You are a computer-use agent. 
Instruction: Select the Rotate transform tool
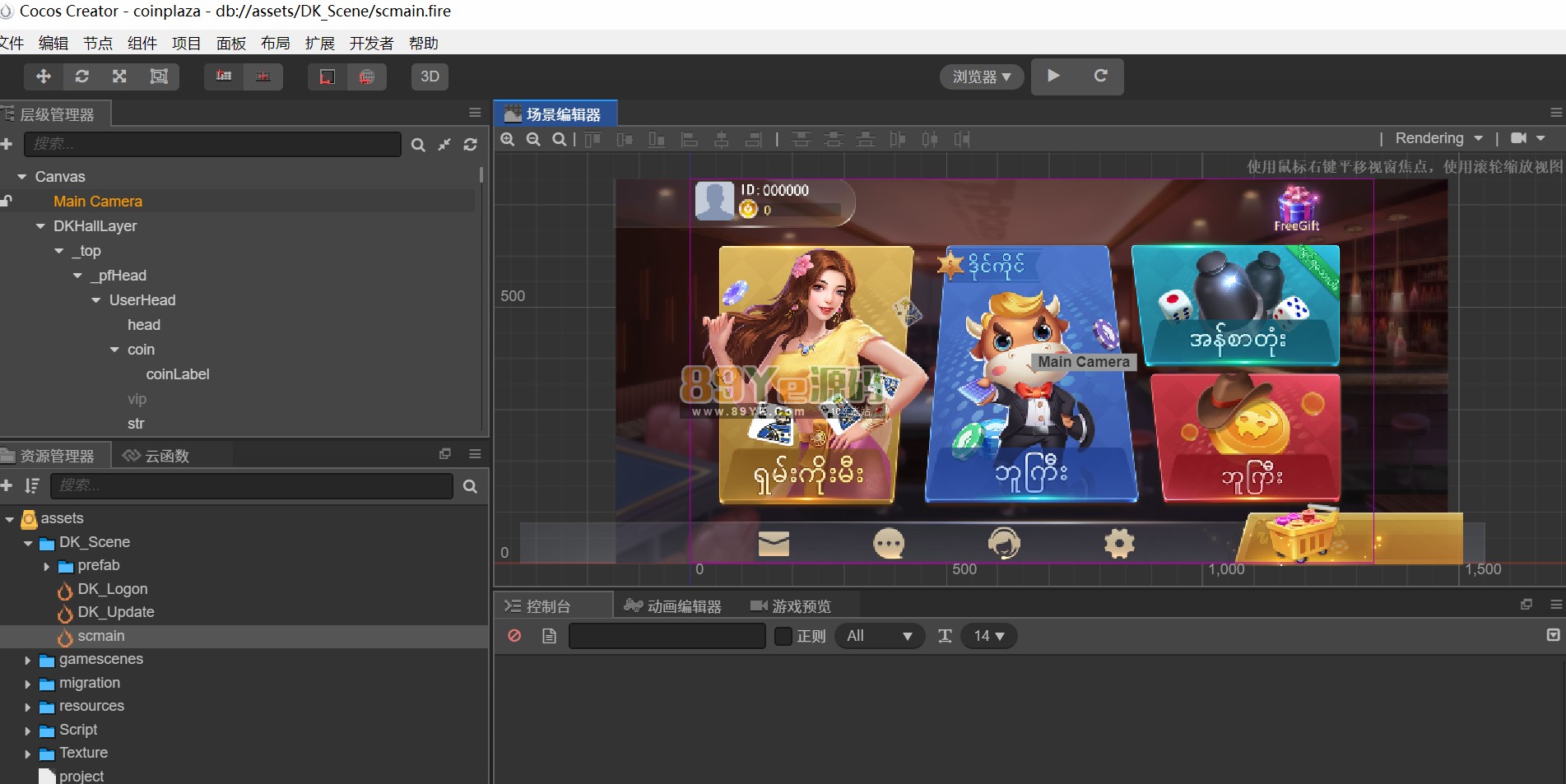(81, 77)
